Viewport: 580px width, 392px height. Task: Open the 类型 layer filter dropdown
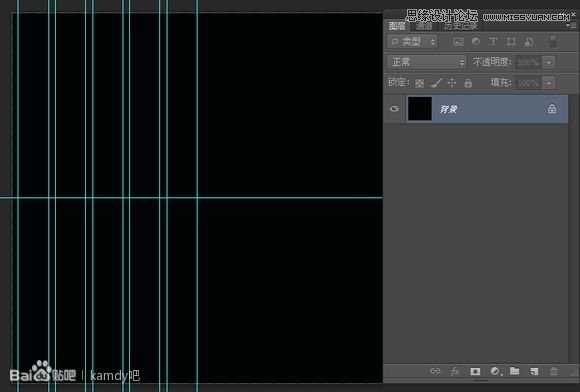pos(413,42)
